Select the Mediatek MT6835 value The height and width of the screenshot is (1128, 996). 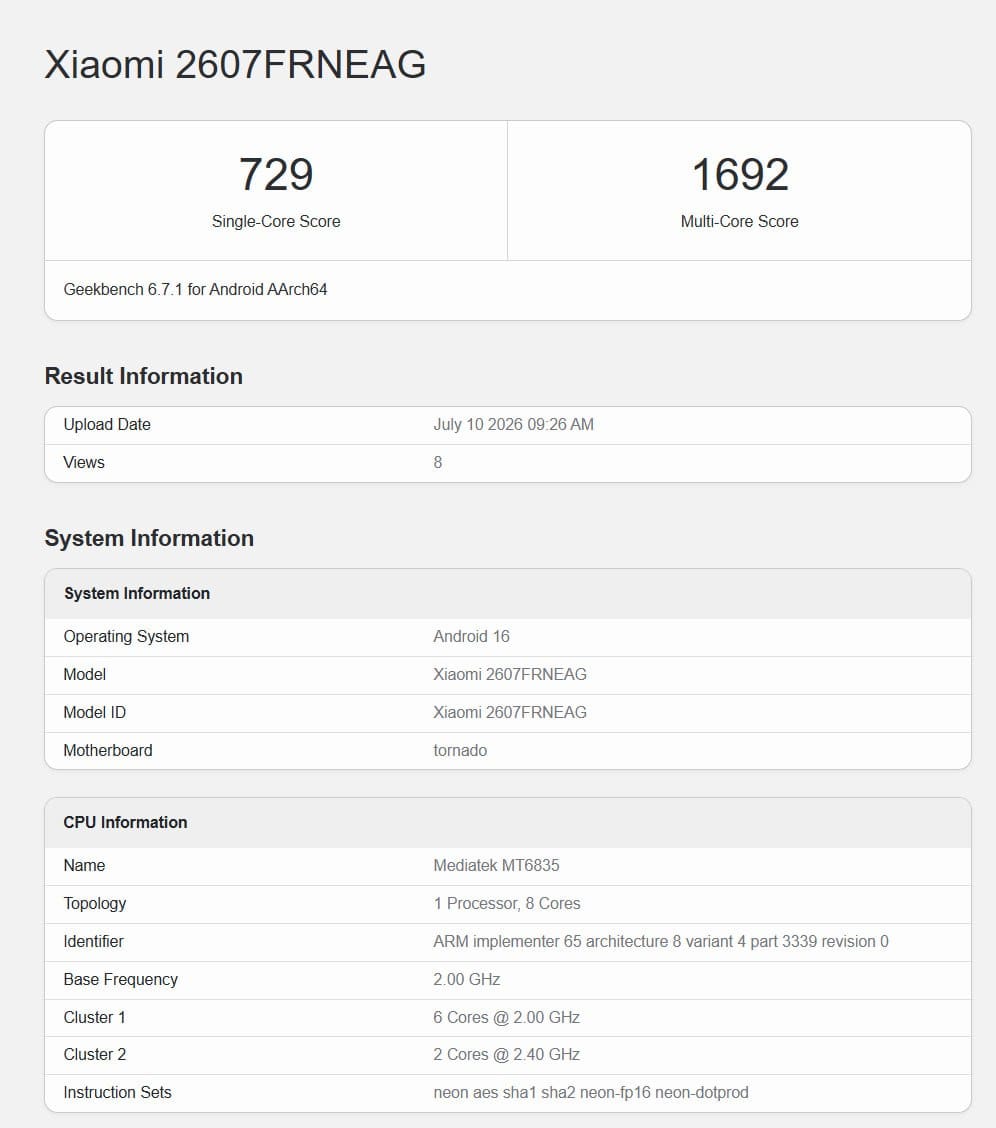coord(496,865)
